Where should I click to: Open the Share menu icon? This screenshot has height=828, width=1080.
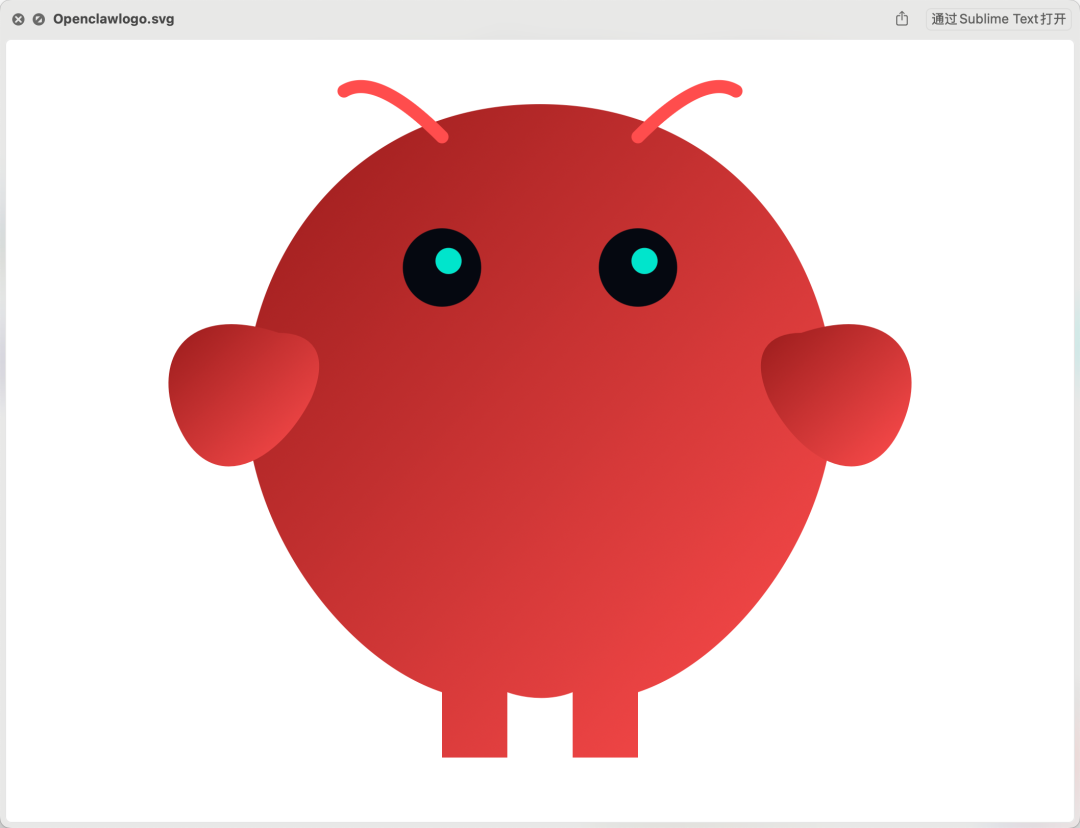coord(902,19)
